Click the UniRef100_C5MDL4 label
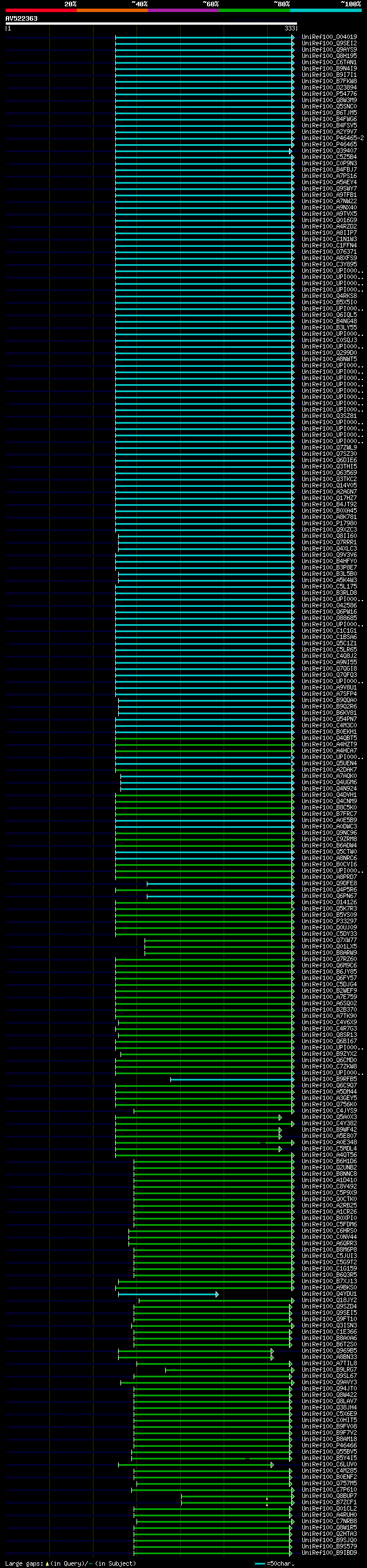Viewport: 367px width, 1568px height. pos(329,1149)
